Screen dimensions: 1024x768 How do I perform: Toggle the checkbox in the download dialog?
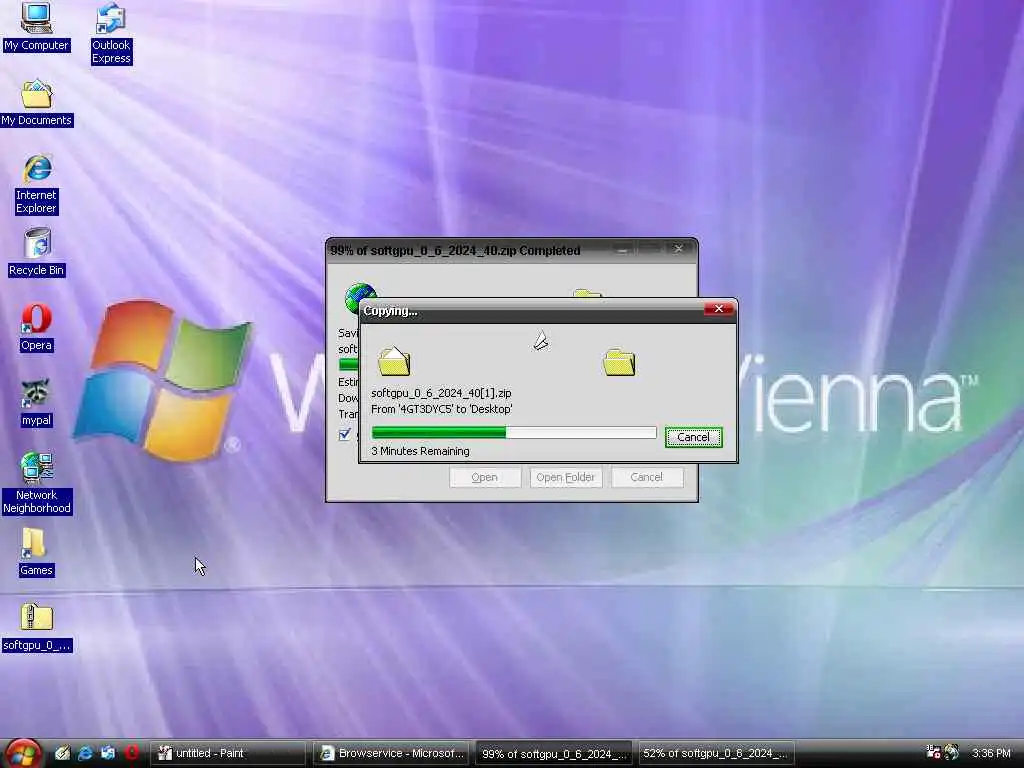pos(345,434)
